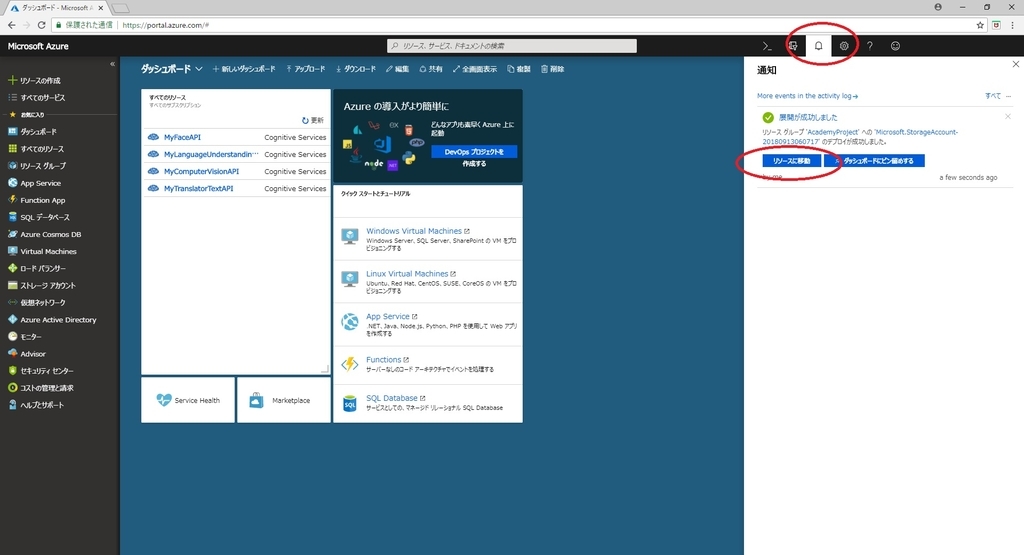Image resolution: width=1024 pixels, height=555 pixels.
Task: Open the AcademyProject resource group link
Action: [833, 132]
